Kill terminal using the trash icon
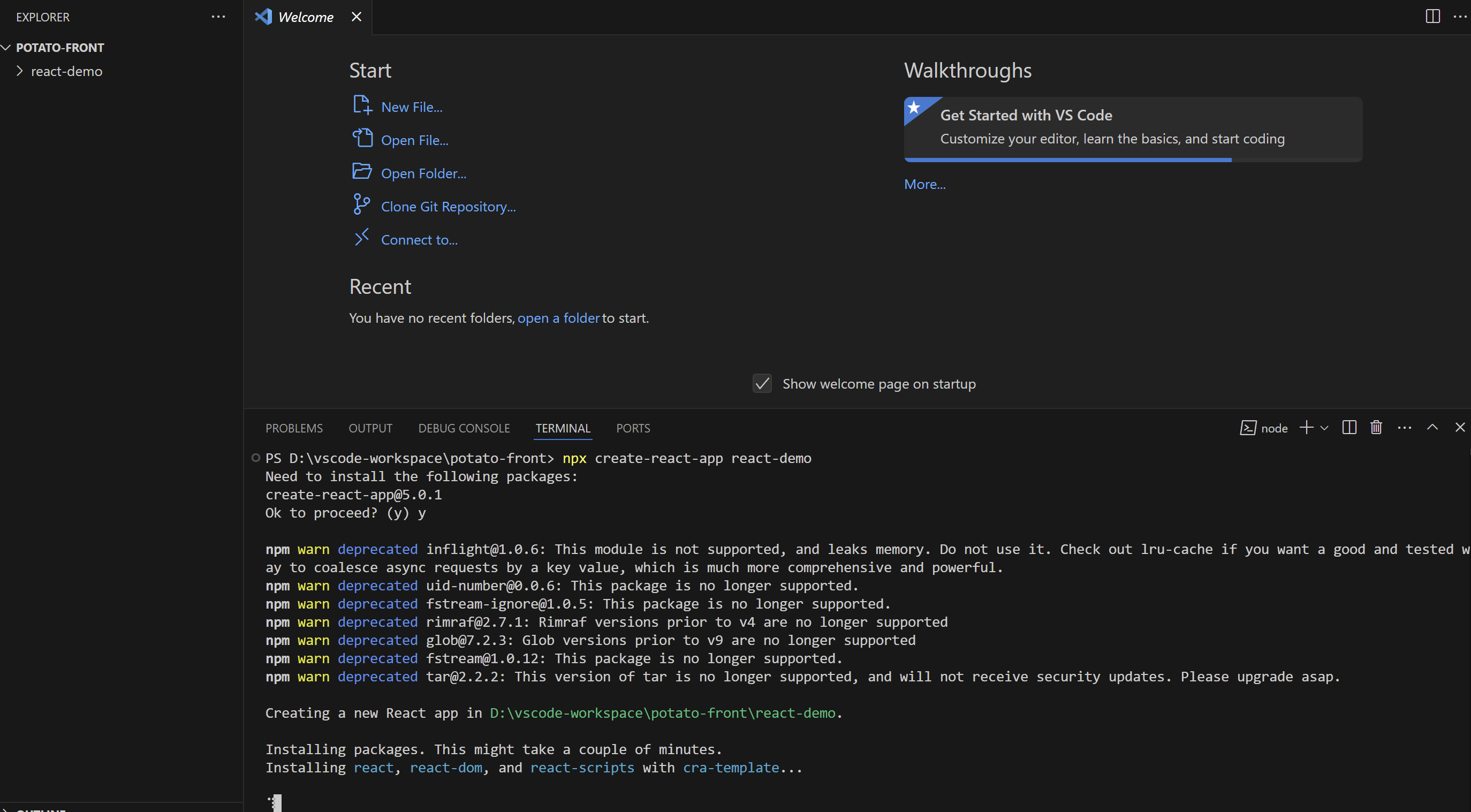 [x=1376, y=428]
